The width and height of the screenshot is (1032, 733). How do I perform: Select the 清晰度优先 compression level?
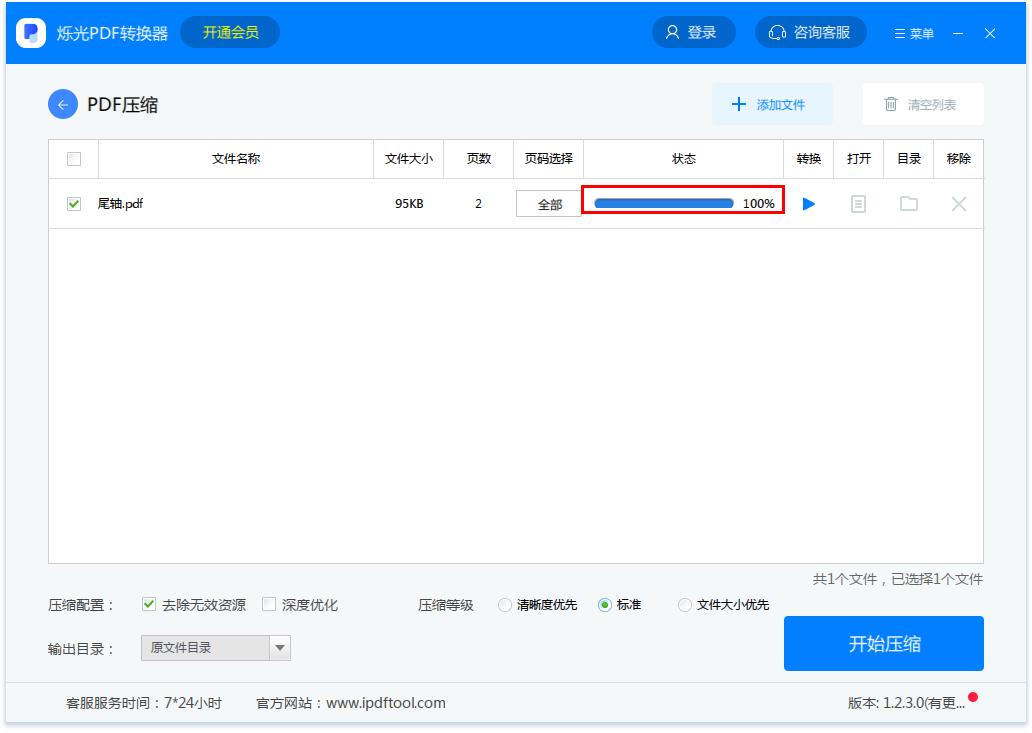[505, 604]
